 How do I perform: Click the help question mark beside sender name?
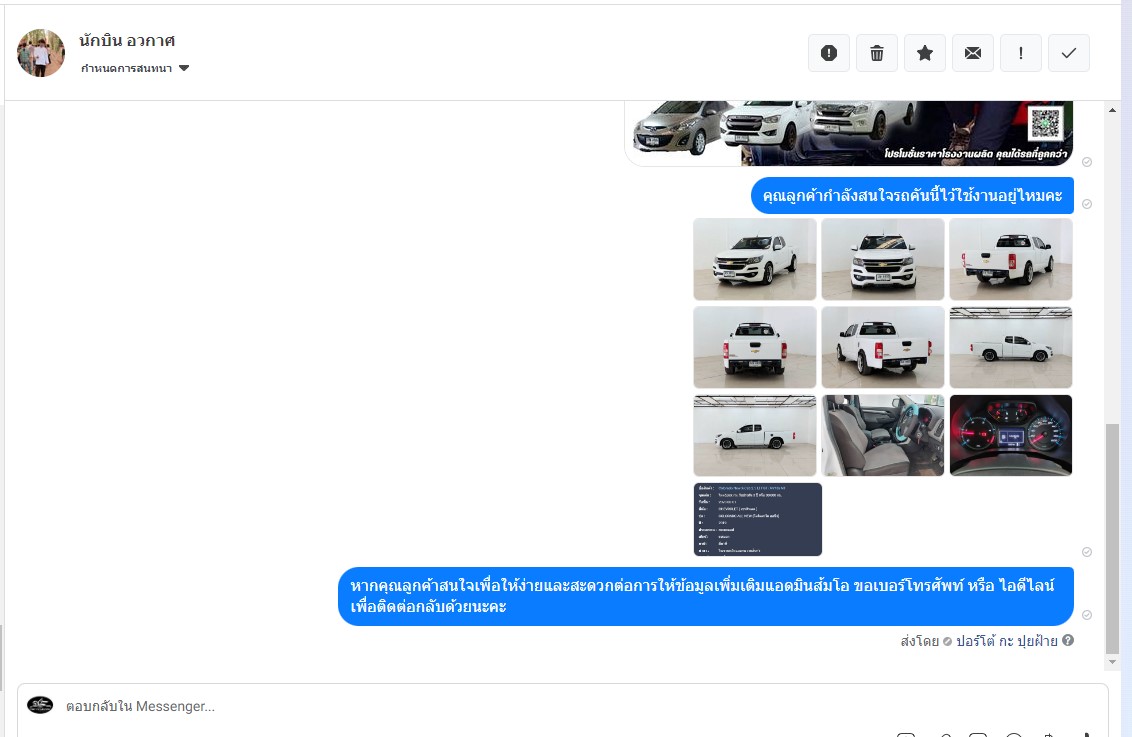pyautogui.click(x=1068, y=640)
